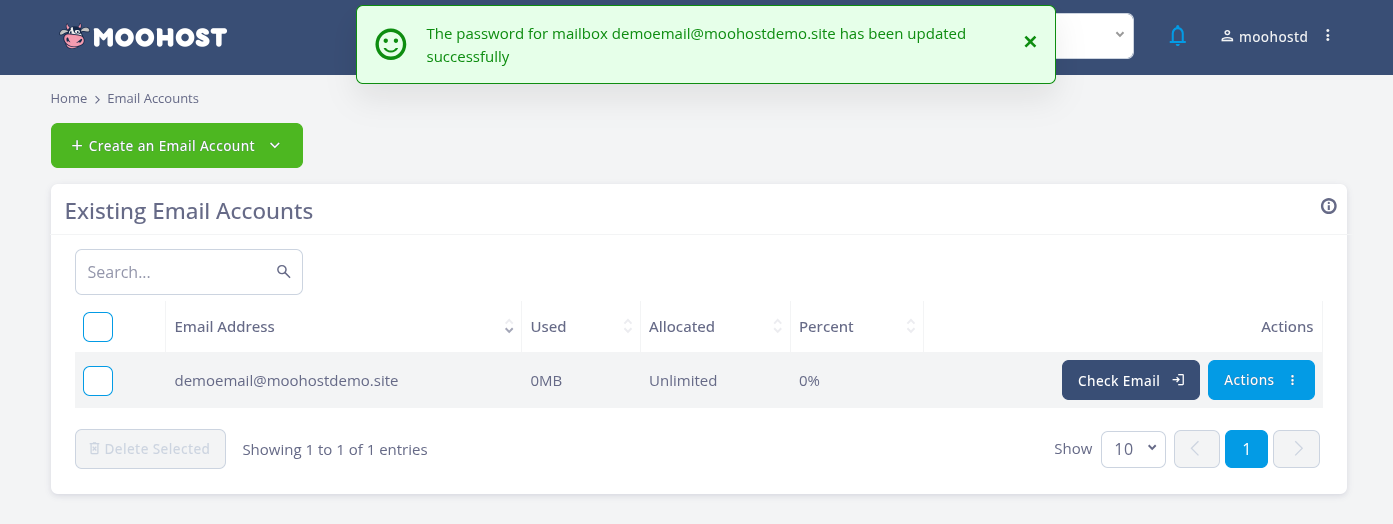Open the Actions menu for demoemail
This screenshot has height=524, width=1393.
[x=1260, y=380]
